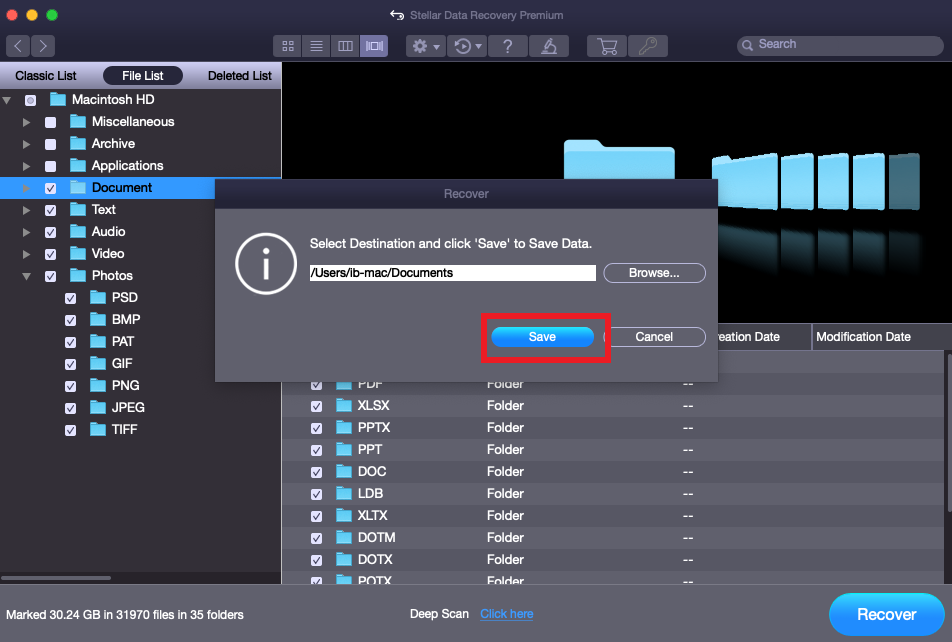The width and height of the screenshot is (952, 642).
Task: Click the key activation icon
Action: (648, 46)
